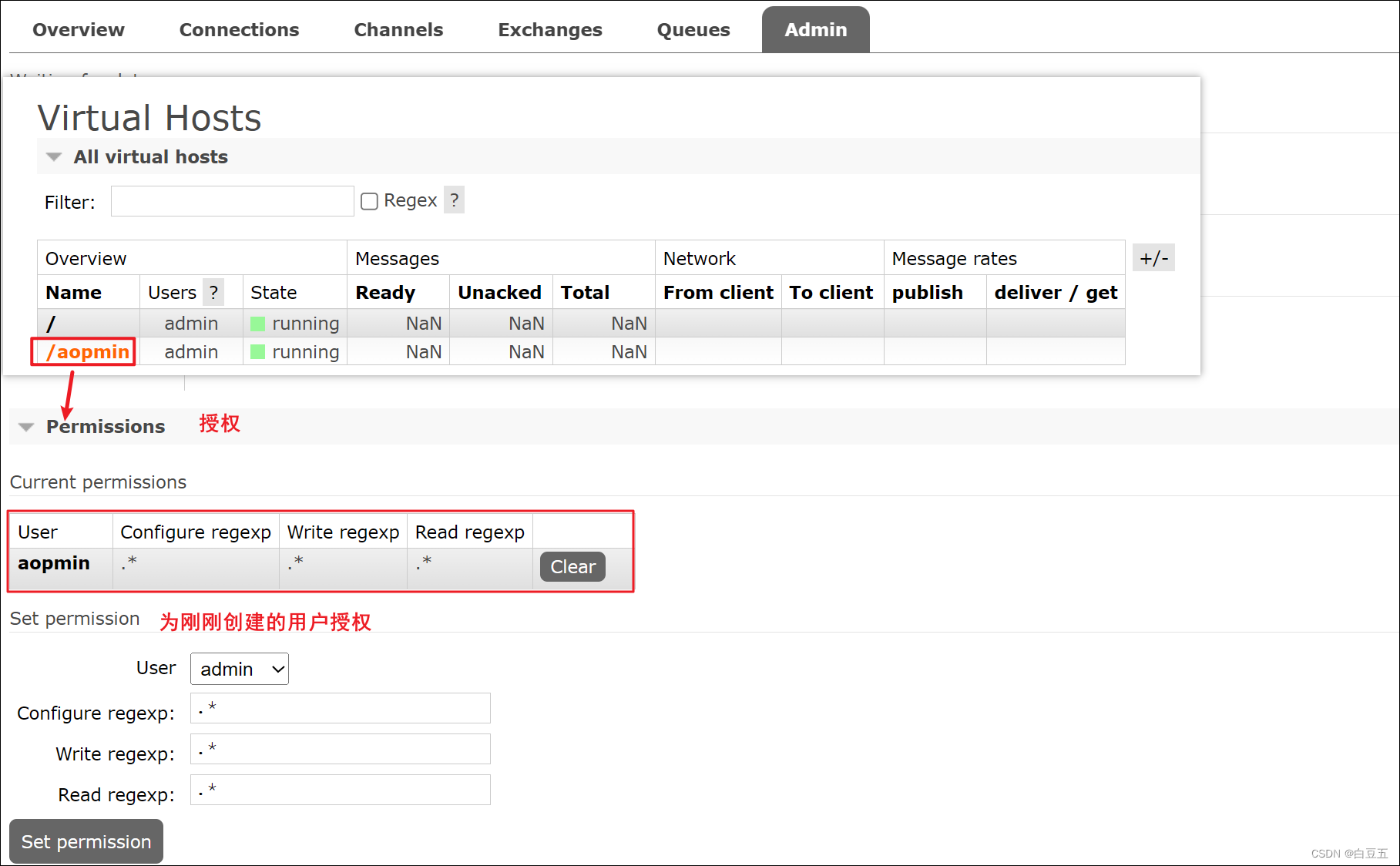Open the Overview tab
Viewport: 1400px width, 866px height.
pyautogui.click(x=78, y=30)
